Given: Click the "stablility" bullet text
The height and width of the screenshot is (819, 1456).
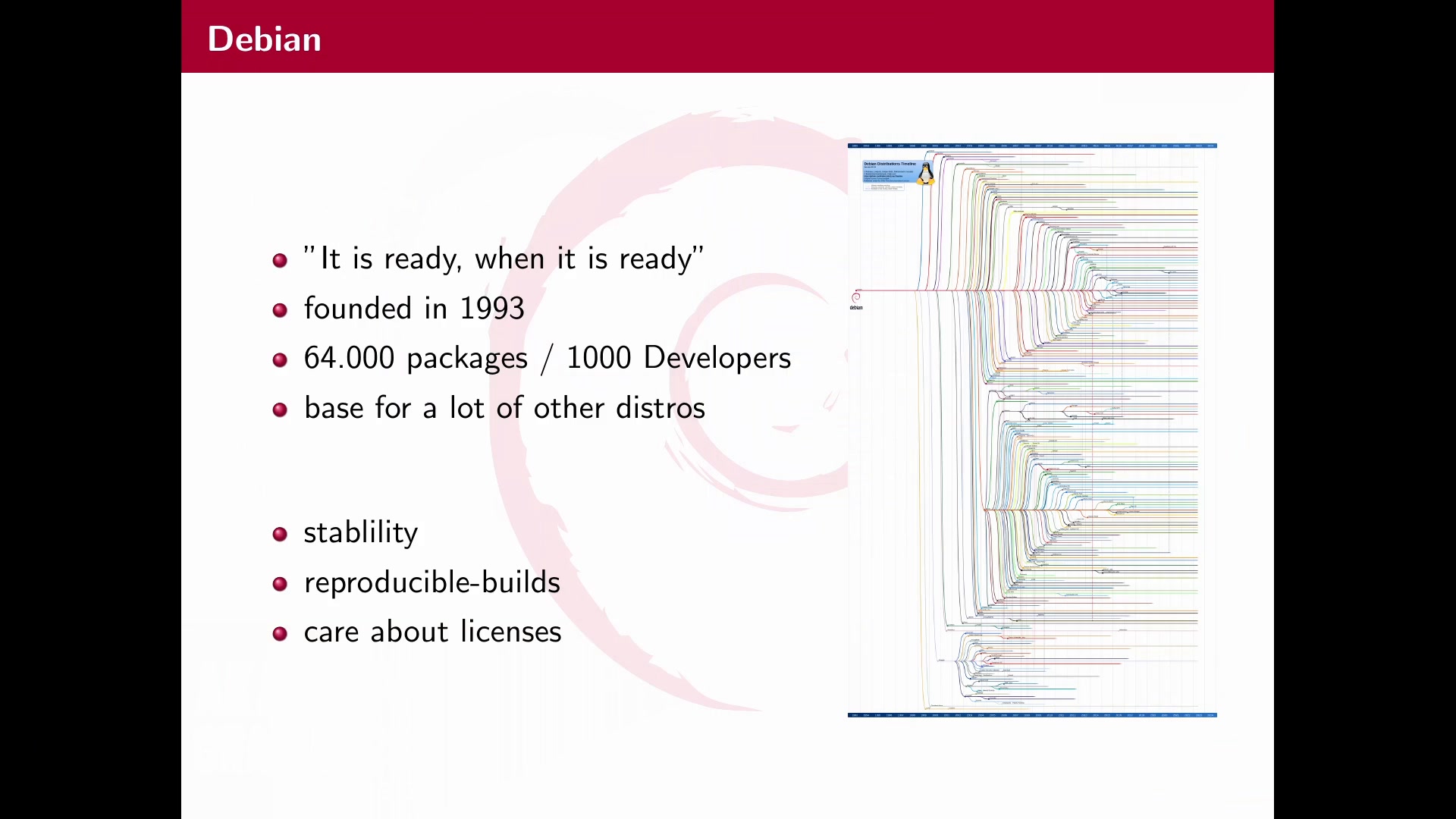Looking at the screenshot, I should (360, 532).
